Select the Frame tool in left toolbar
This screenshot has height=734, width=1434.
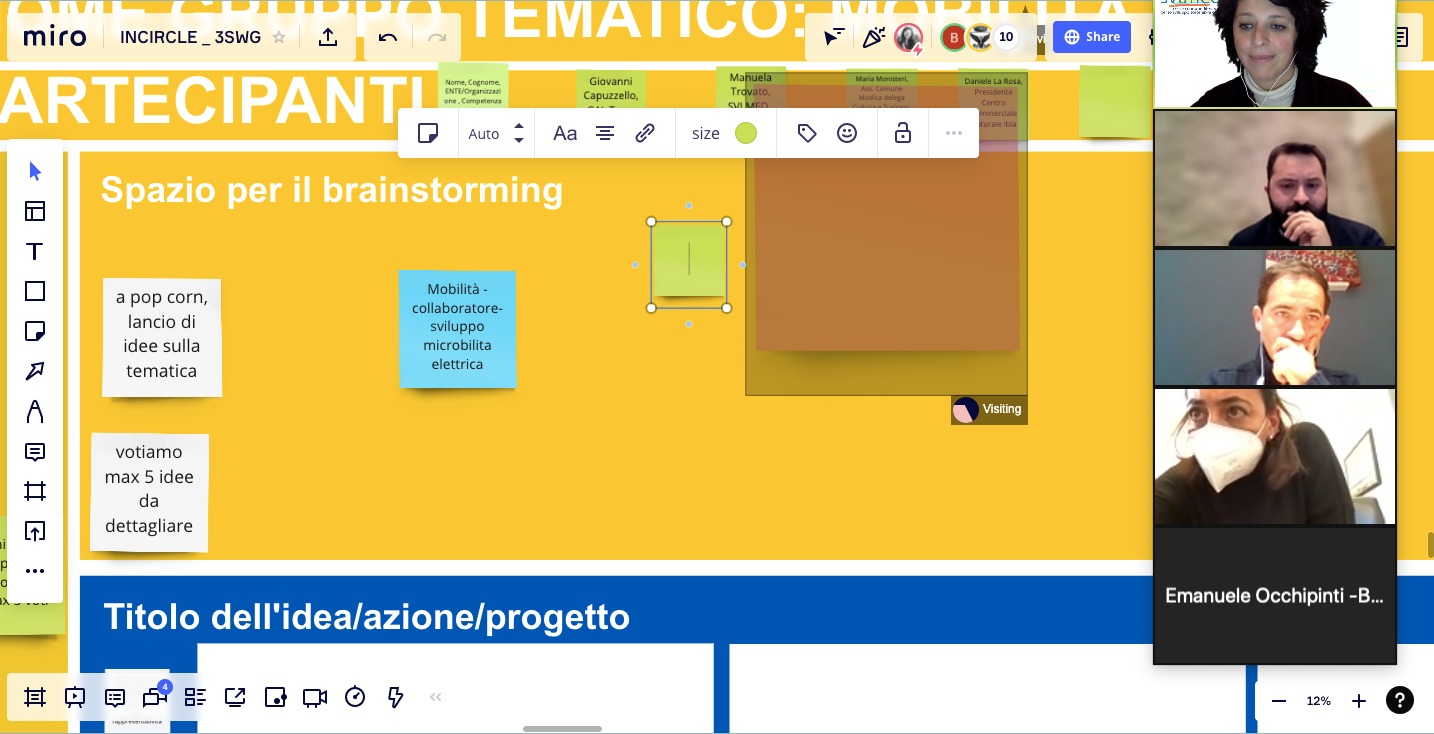pyautogui.click(x=35, y=491)
